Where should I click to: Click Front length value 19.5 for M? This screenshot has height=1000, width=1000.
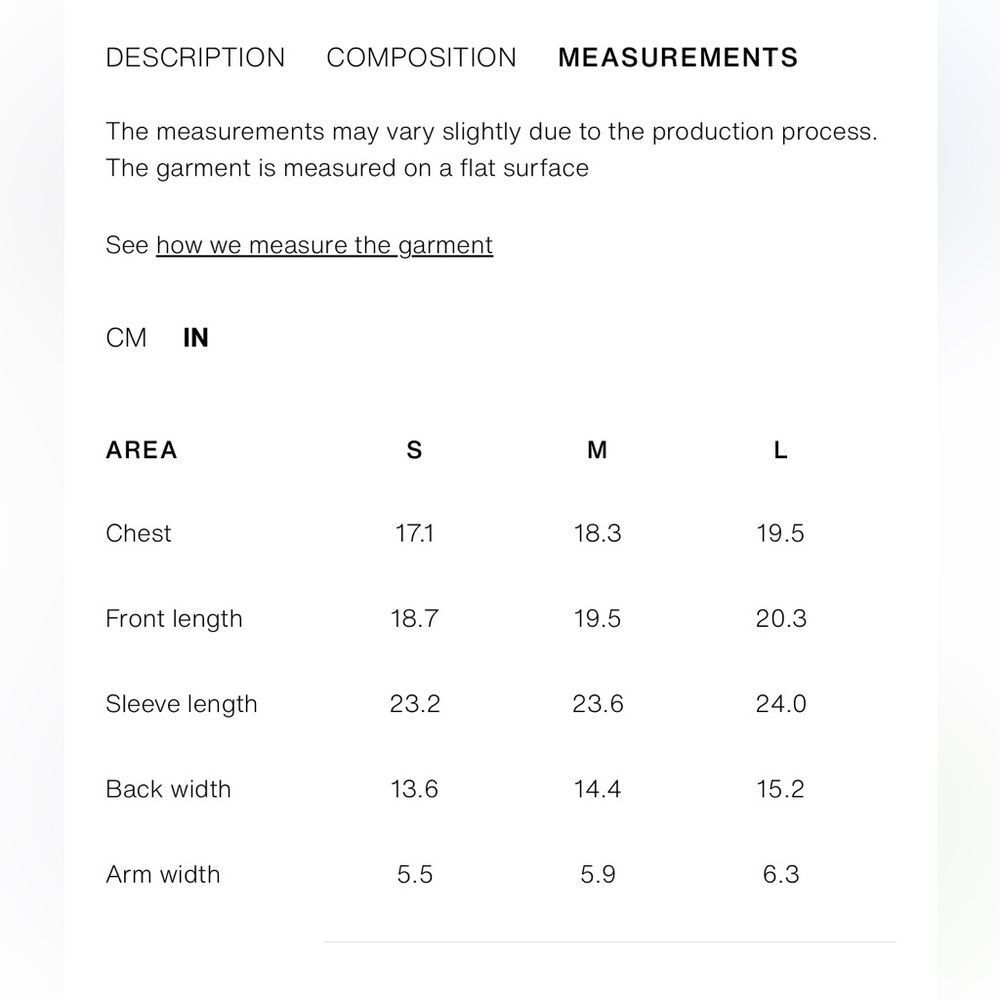click(x=598, y=619)
